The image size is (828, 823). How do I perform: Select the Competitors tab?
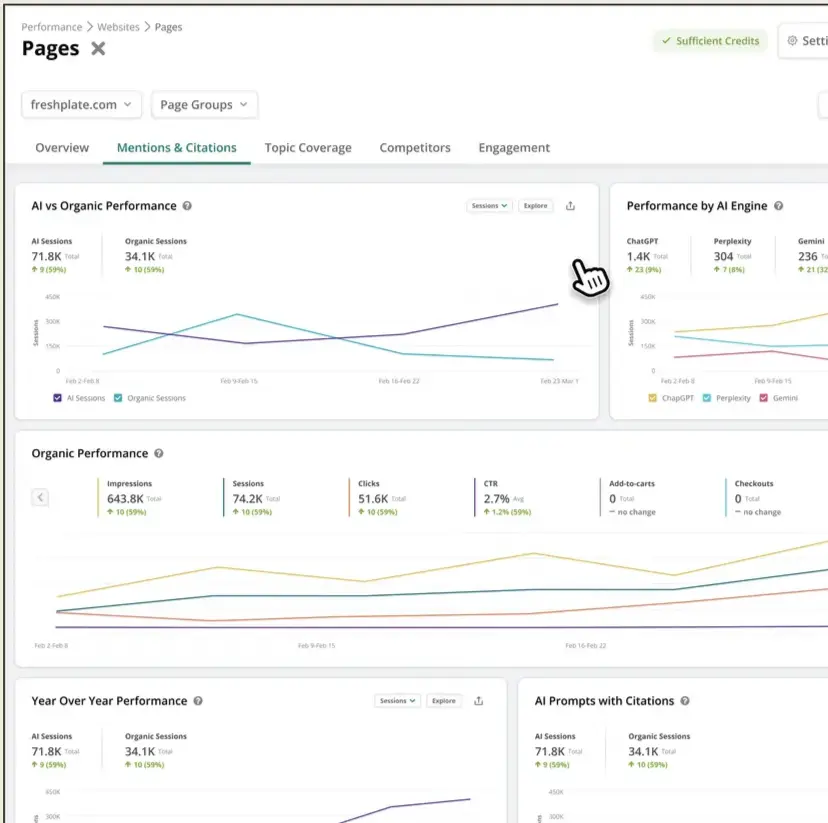tap(414, 147)
